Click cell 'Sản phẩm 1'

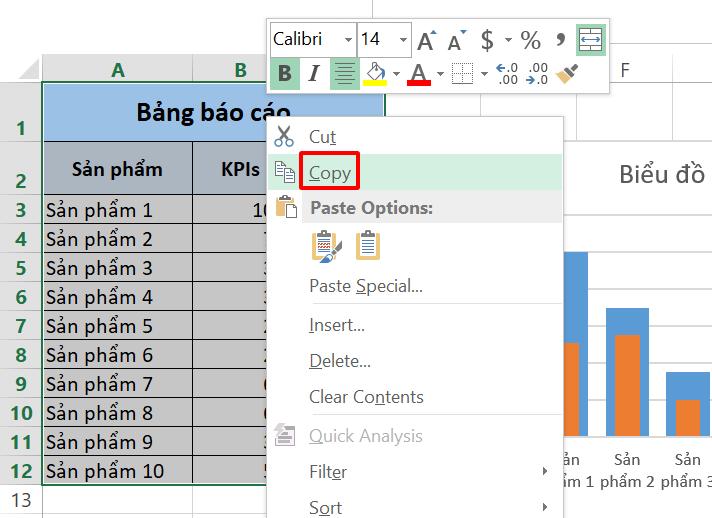point(117,210)
